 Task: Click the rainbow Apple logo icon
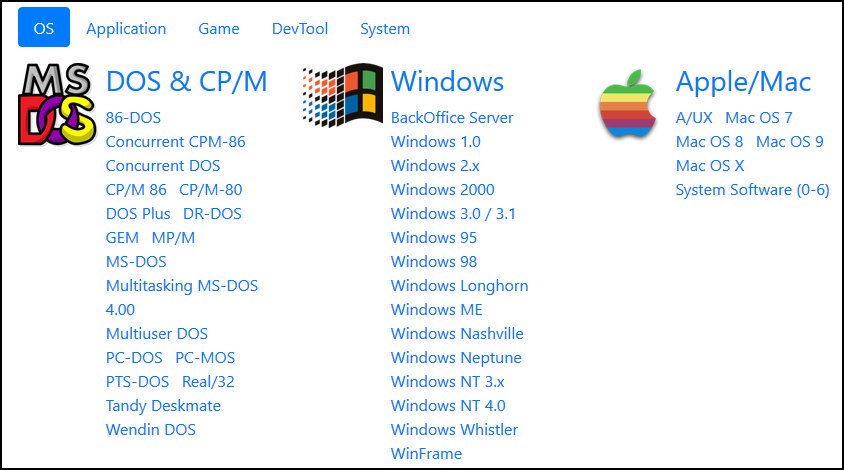coord(628,104)
